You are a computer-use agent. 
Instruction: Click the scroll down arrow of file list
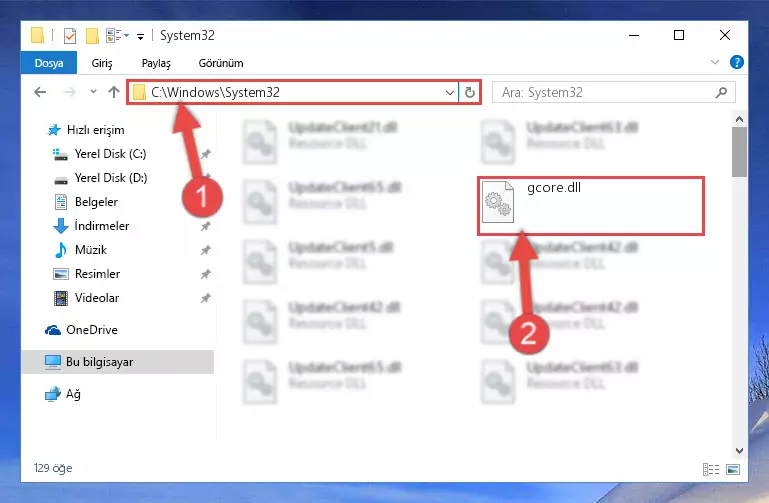[740, 451]
